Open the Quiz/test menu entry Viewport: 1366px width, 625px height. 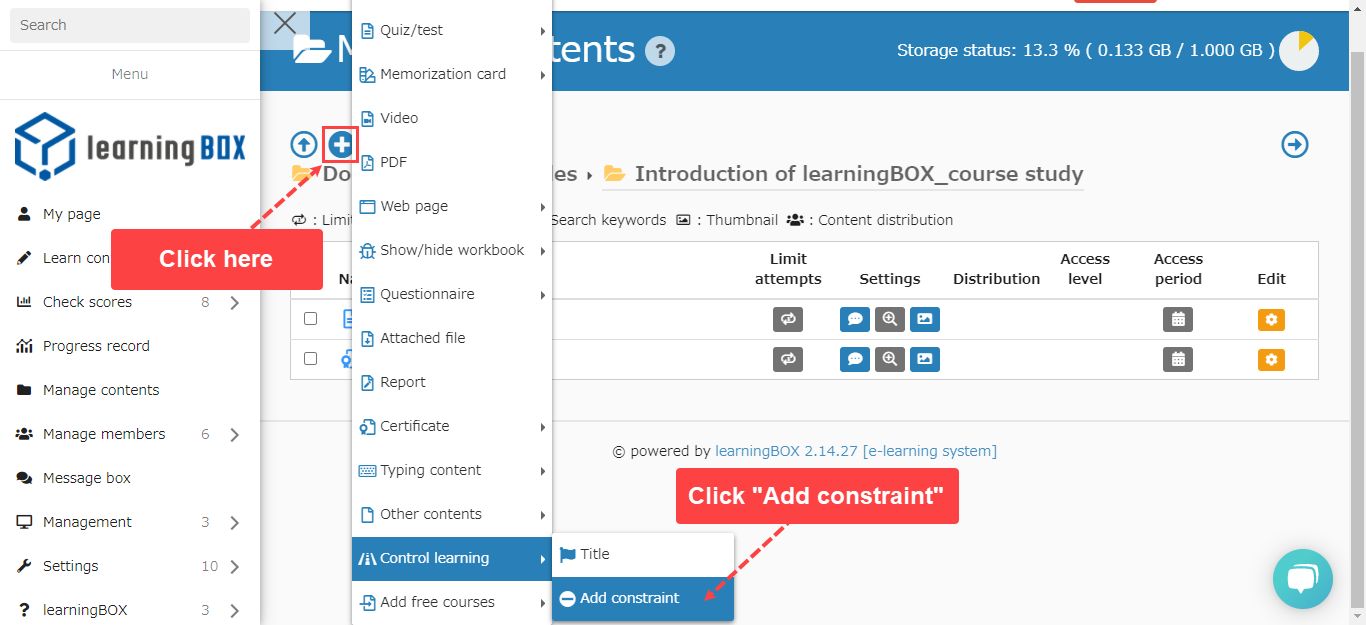411,30
